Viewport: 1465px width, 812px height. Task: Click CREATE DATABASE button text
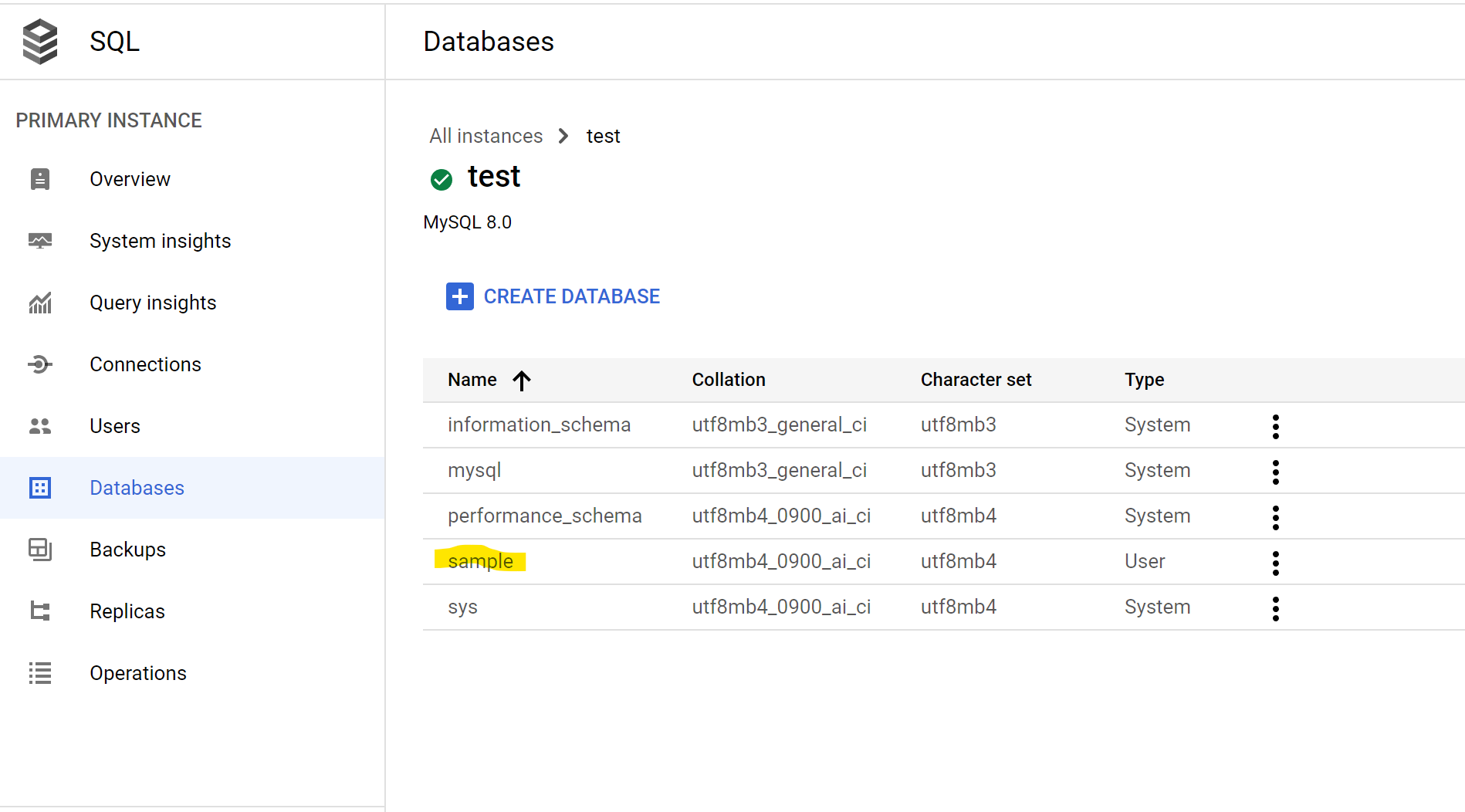(572, 296)
